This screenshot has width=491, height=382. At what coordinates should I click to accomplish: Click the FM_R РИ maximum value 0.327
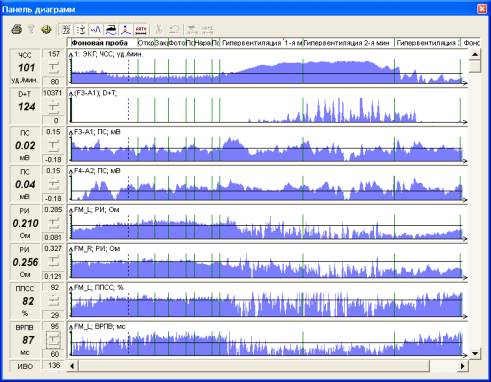click(53, 248)
